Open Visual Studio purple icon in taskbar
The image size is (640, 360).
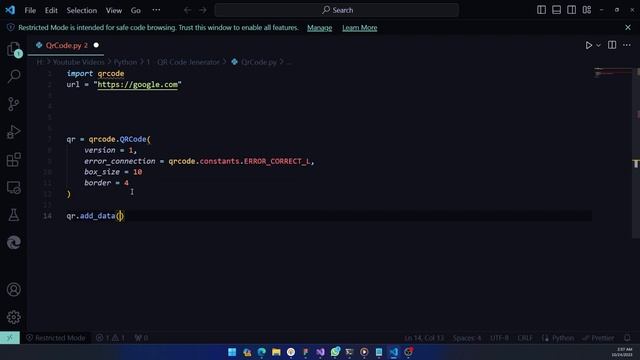click(320, 352)
